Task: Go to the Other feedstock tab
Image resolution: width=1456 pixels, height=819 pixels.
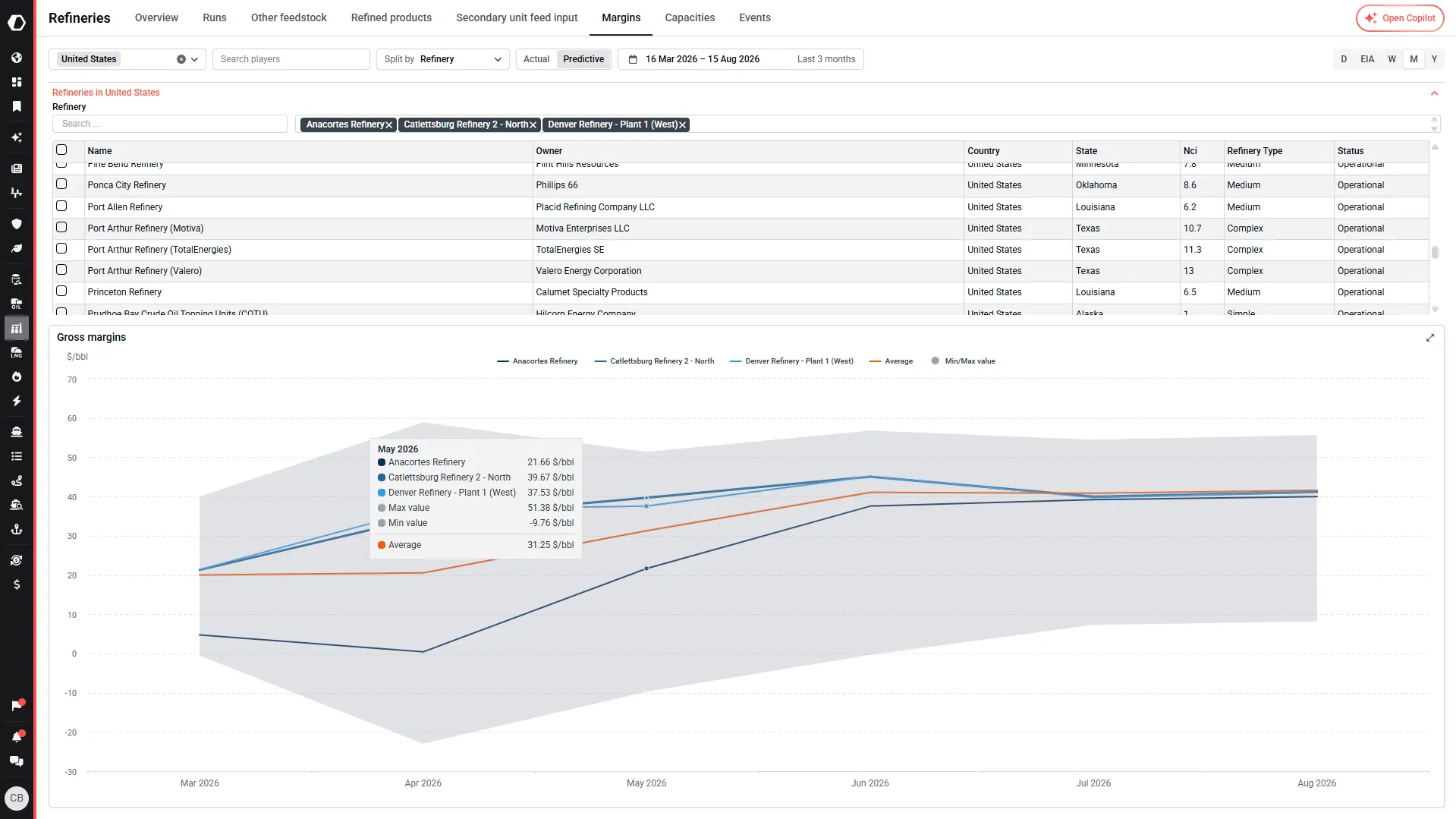Action: pyautogui.click(x=288, y=17)
